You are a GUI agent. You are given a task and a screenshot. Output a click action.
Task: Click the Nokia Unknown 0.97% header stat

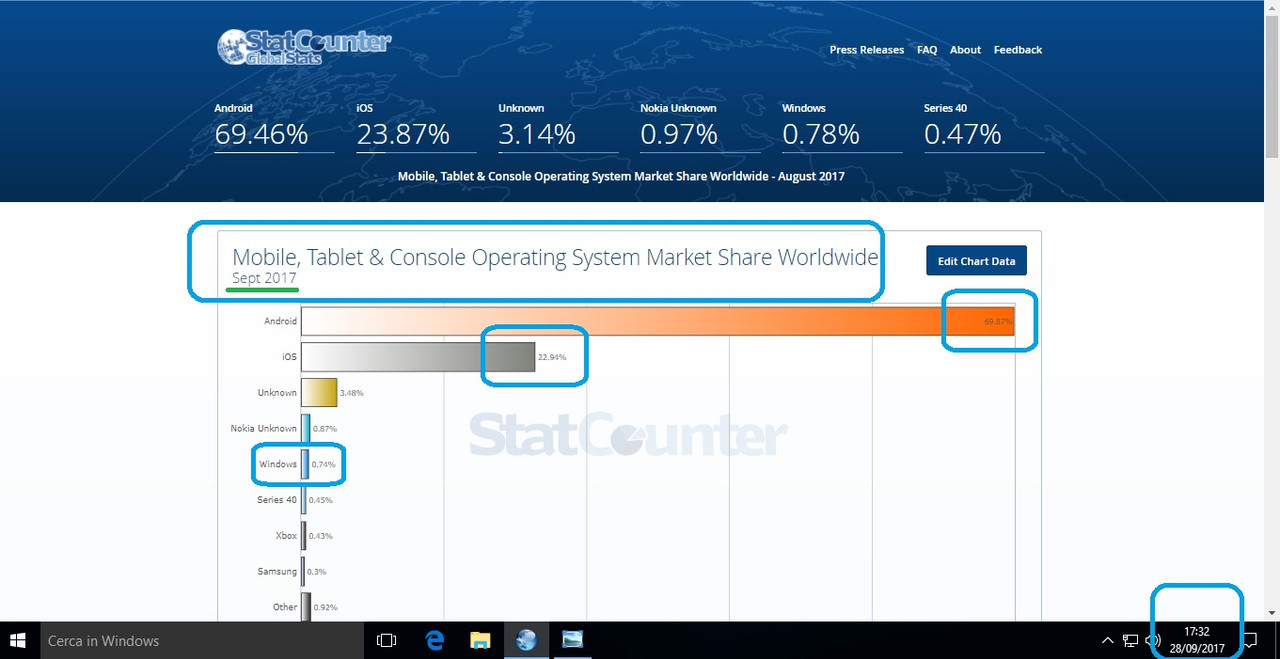700,127
